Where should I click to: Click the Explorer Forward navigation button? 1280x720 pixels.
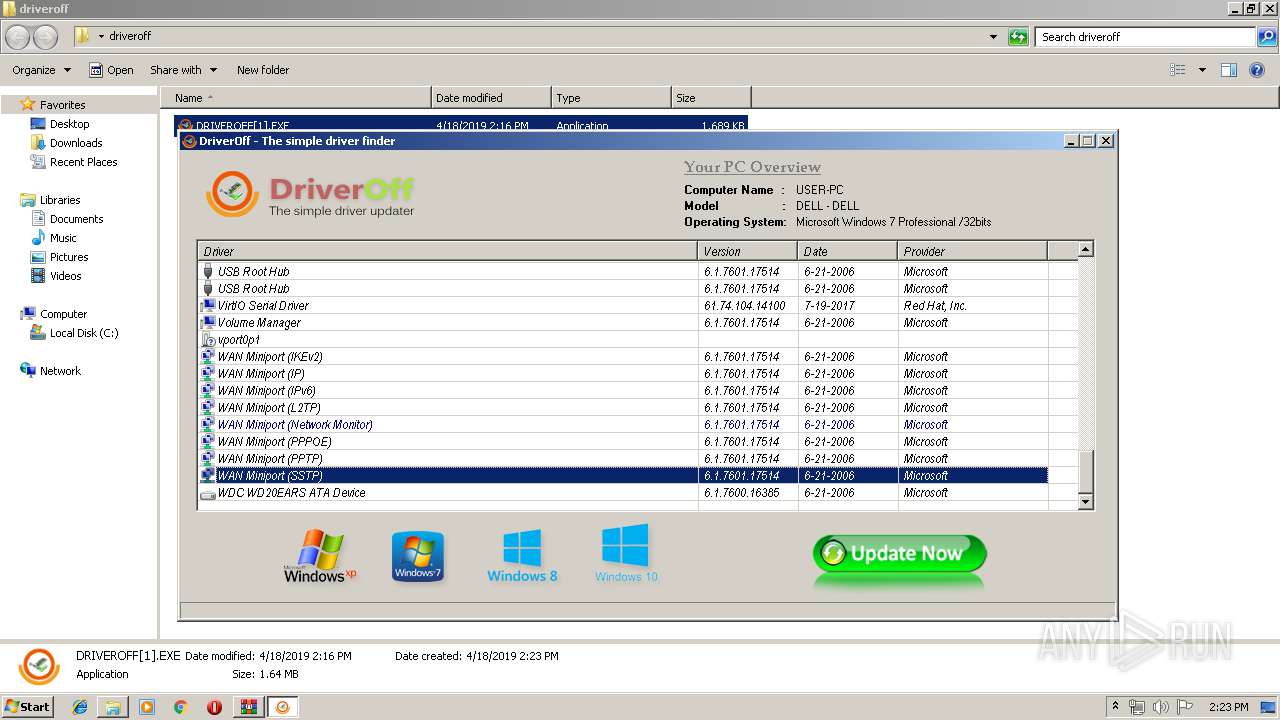(x=46, y=37)
